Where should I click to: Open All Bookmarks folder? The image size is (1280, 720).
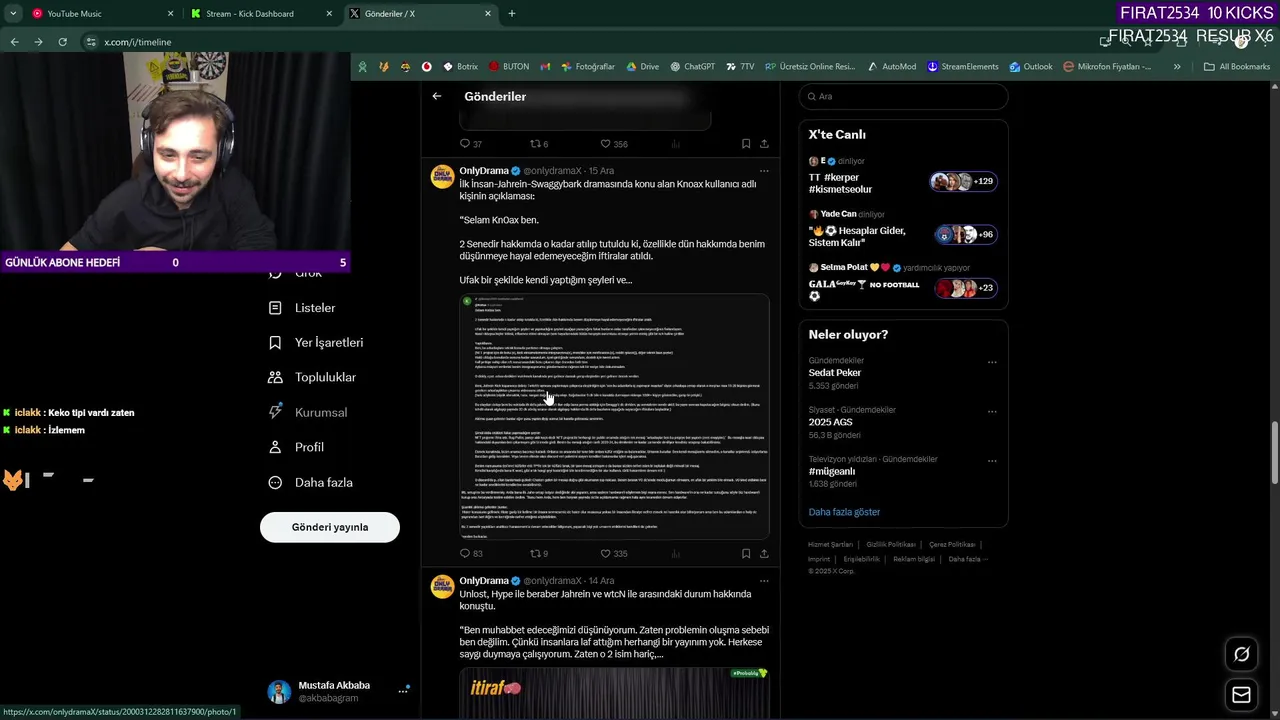pos(1237,67)
